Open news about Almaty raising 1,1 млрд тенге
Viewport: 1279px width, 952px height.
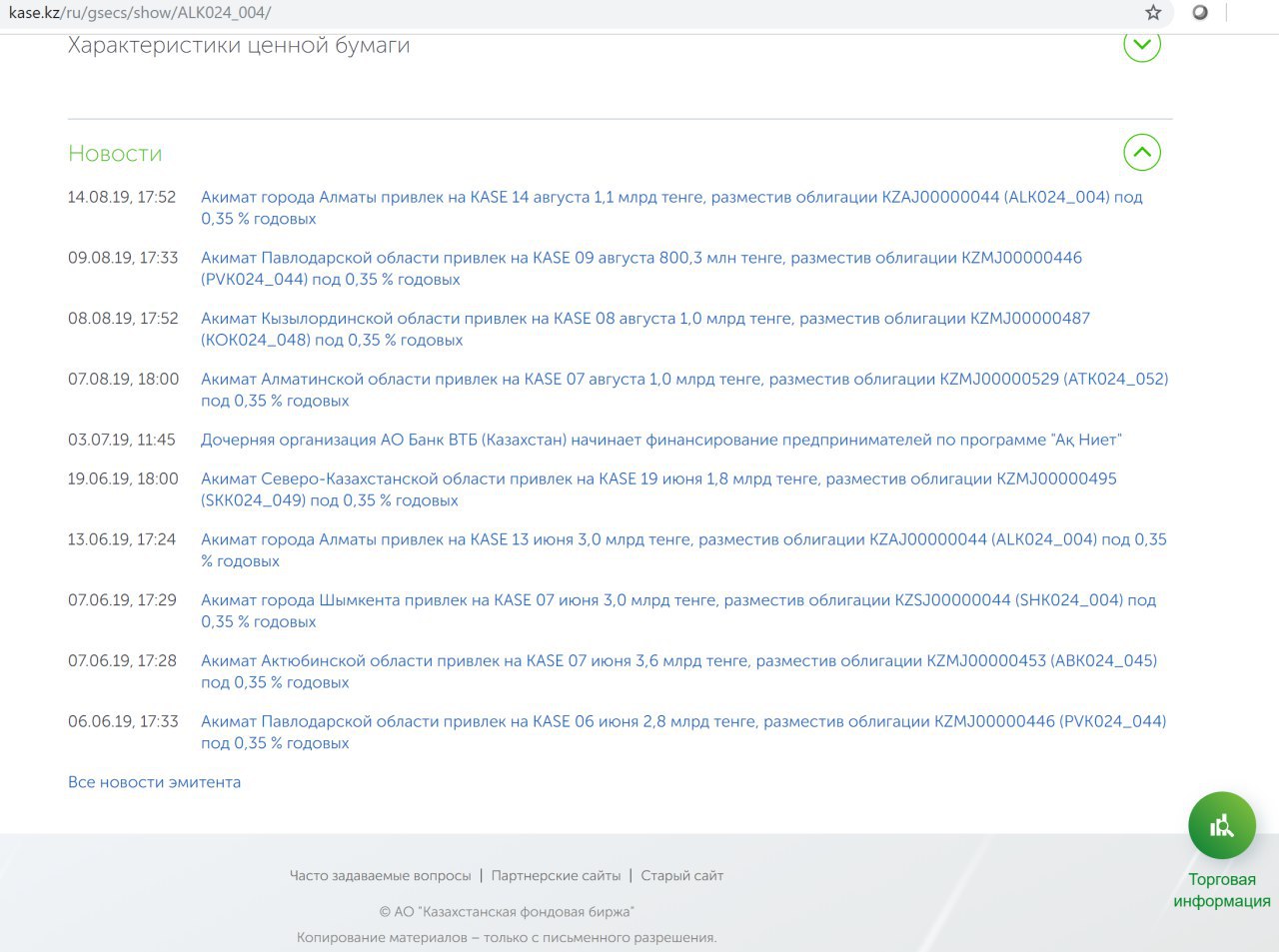(x=671, y=208)
